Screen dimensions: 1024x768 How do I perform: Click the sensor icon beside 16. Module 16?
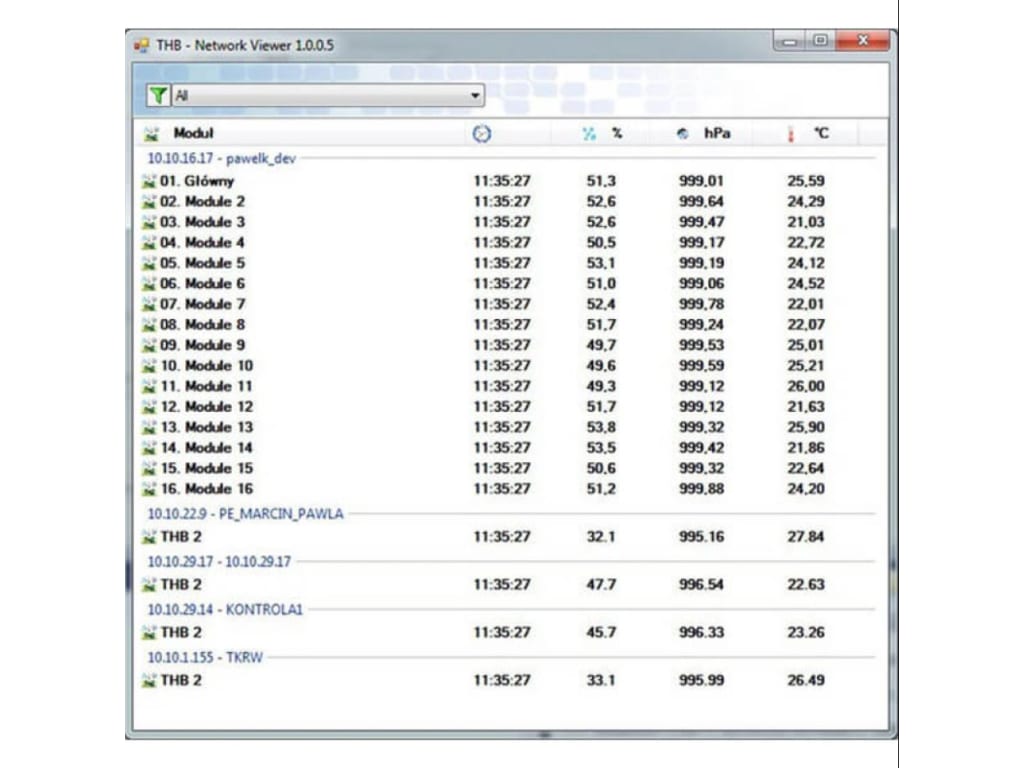[147, 488]
